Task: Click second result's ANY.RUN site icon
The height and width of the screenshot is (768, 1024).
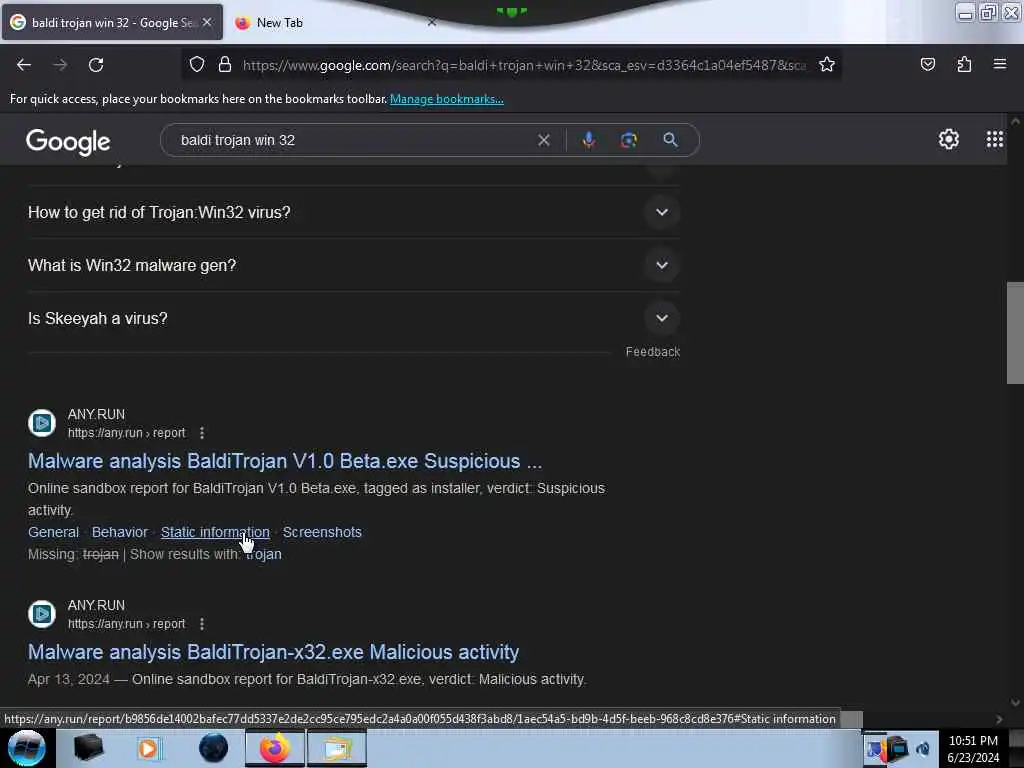Action: pos(42,614)
